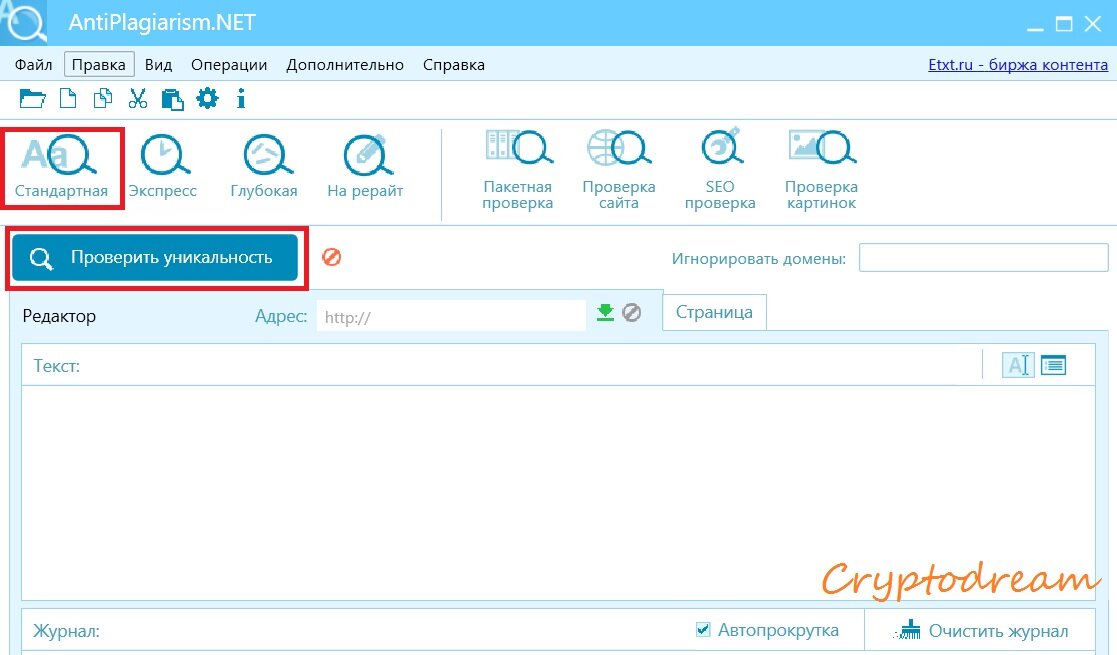
Task: Click Проверить уникальность button
Action: [155, 257]
